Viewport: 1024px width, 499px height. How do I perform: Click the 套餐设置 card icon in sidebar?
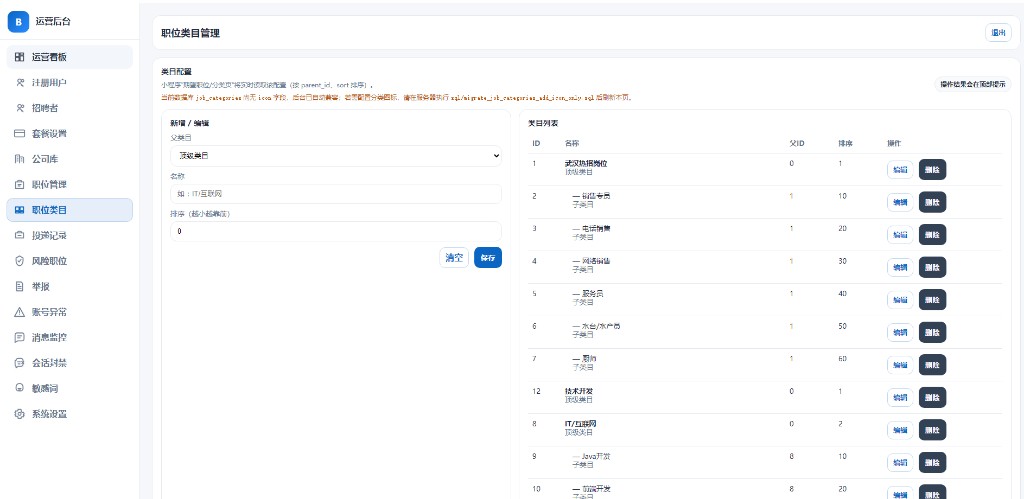[20, 133]
